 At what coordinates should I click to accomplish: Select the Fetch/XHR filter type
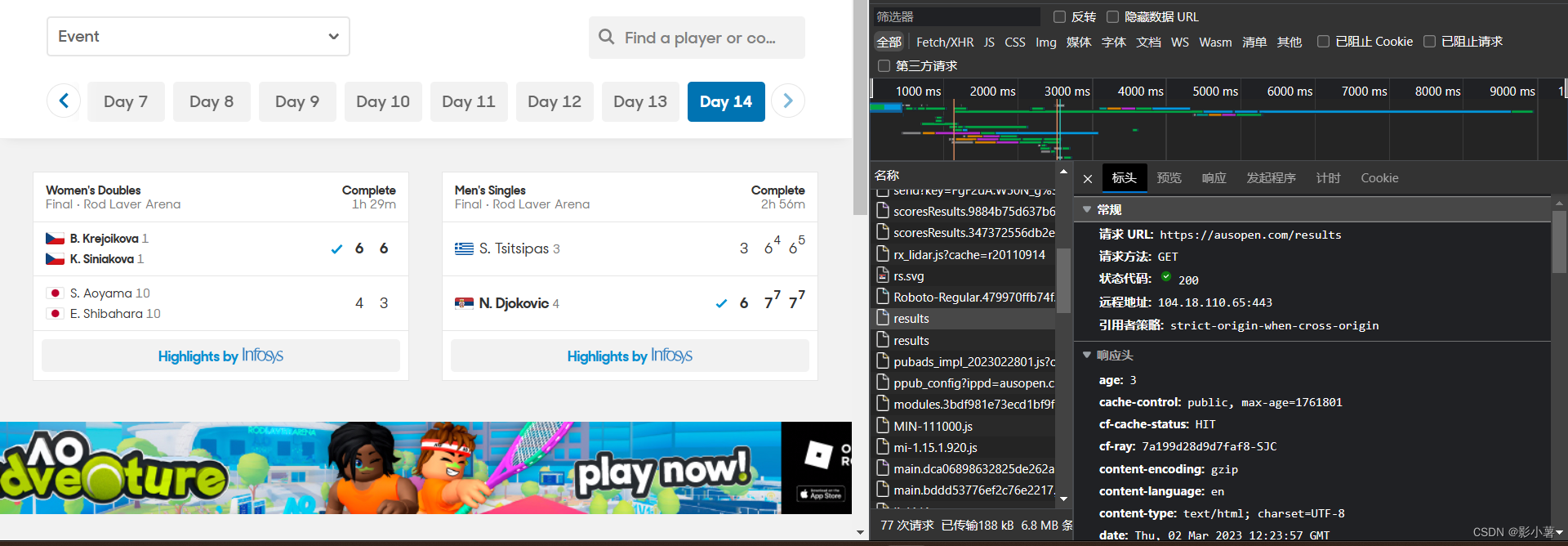[945, 43]
